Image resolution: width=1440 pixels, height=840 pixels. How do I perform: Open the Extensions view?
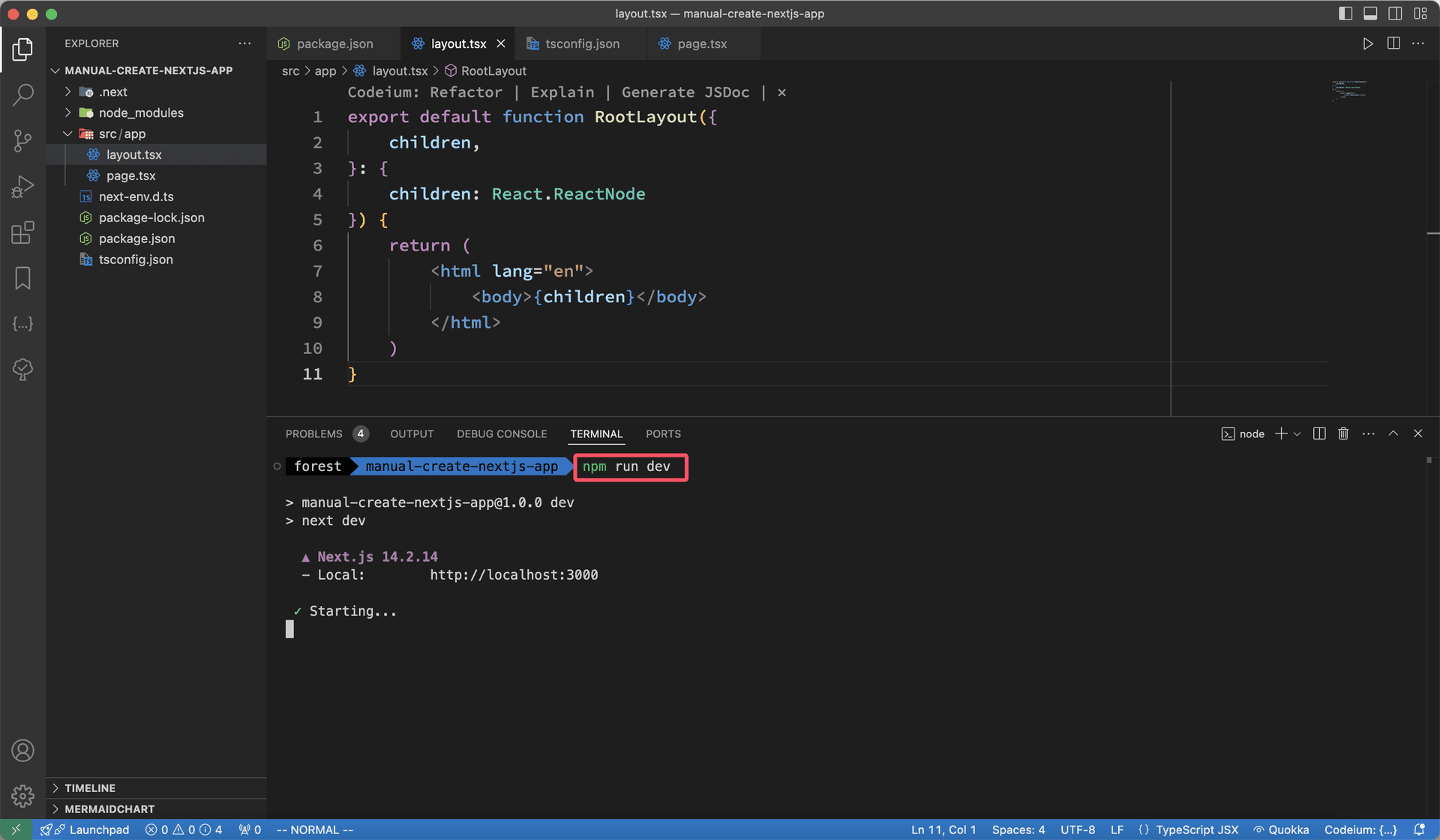22,232
